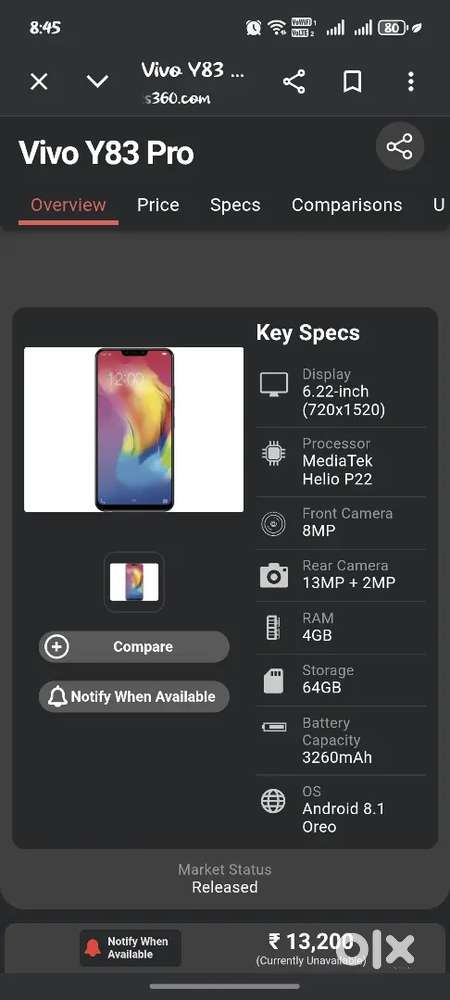The width and height of the screenshot is (450, 1000).
Task: Expand the down chevron in the browser bar
Action: point(97,82)
